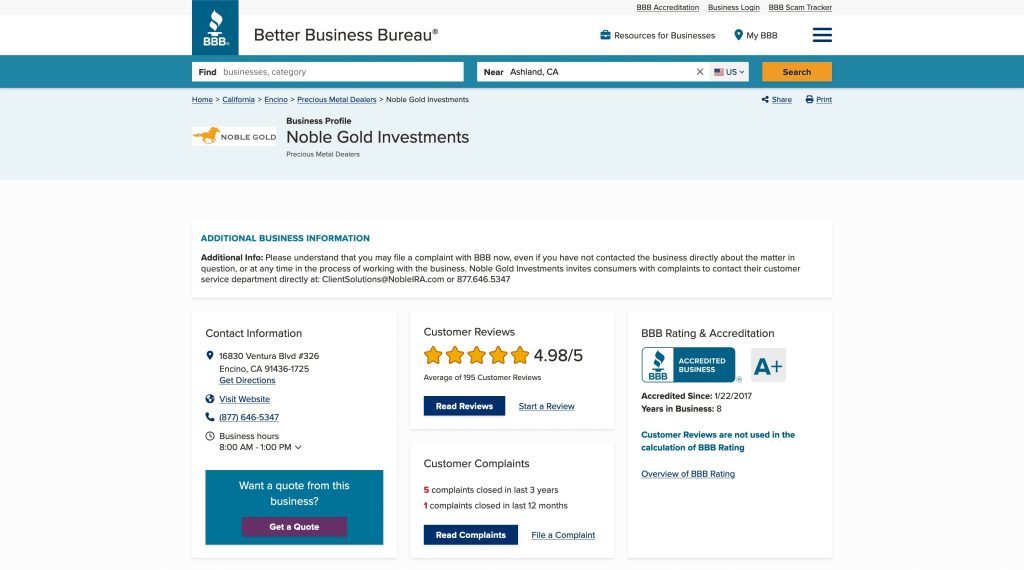The width and height of the screenshot is (1024, 570).
Task: Open BBB Scam Tracker link
Action: pyautogui.click(x=800, y=7)
